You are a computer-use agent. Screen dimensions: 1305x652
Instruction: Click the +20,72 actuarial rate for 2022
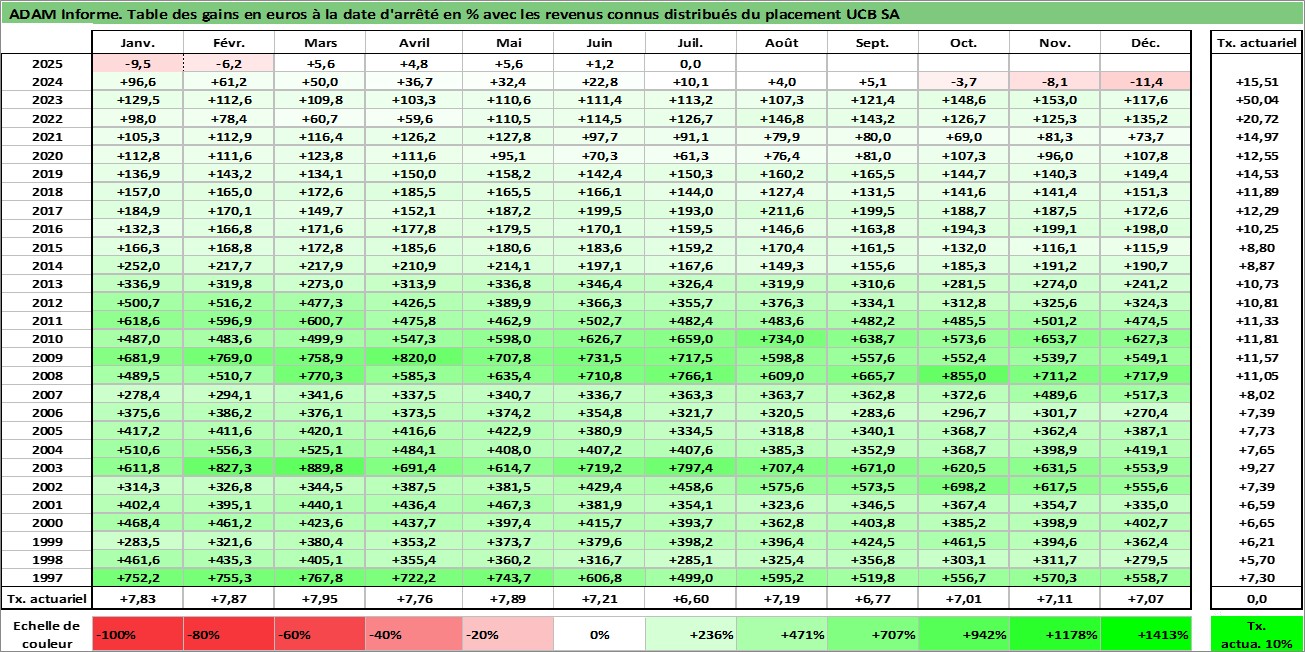tap(1256, 118)
